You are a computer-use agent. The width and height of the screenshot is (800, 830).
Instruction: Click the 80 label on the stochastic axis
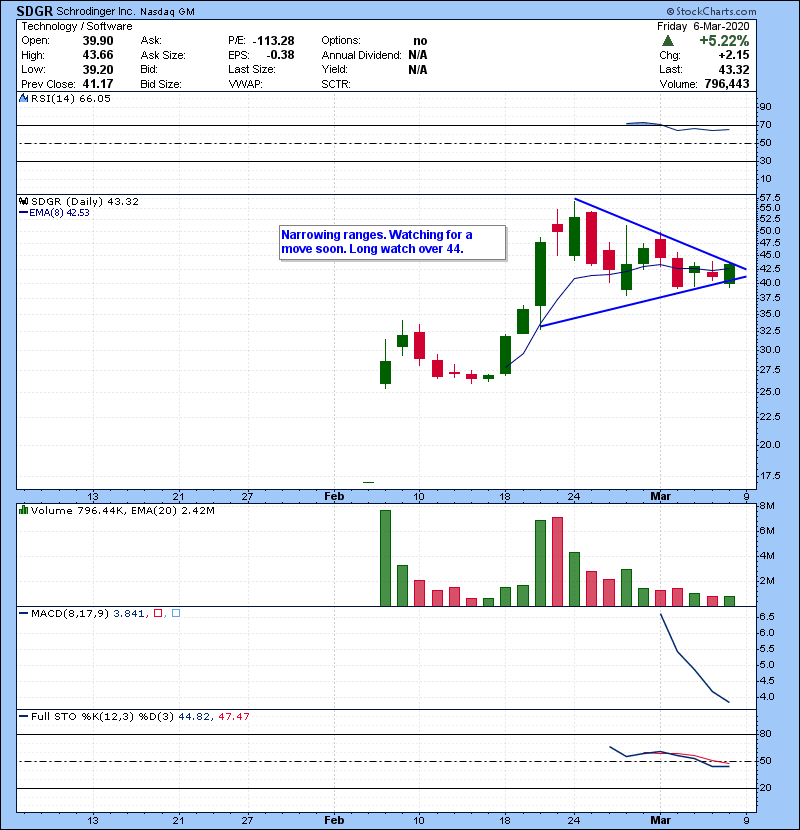(x=766, y=734)
